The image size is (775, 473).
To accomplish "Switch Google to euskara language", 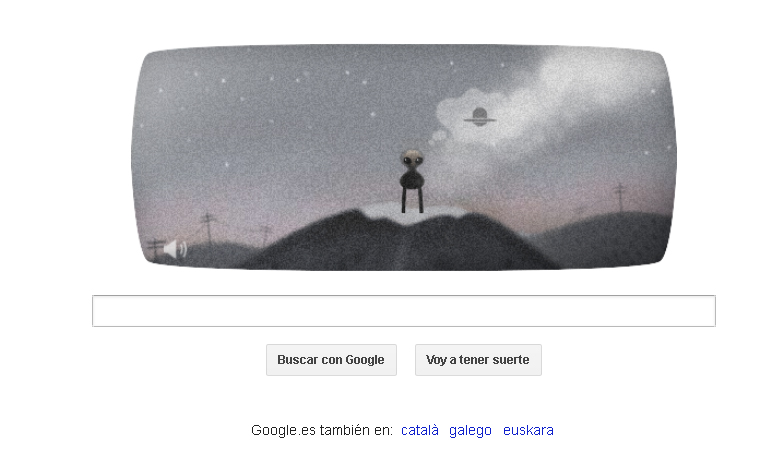I will pos(528,430).
